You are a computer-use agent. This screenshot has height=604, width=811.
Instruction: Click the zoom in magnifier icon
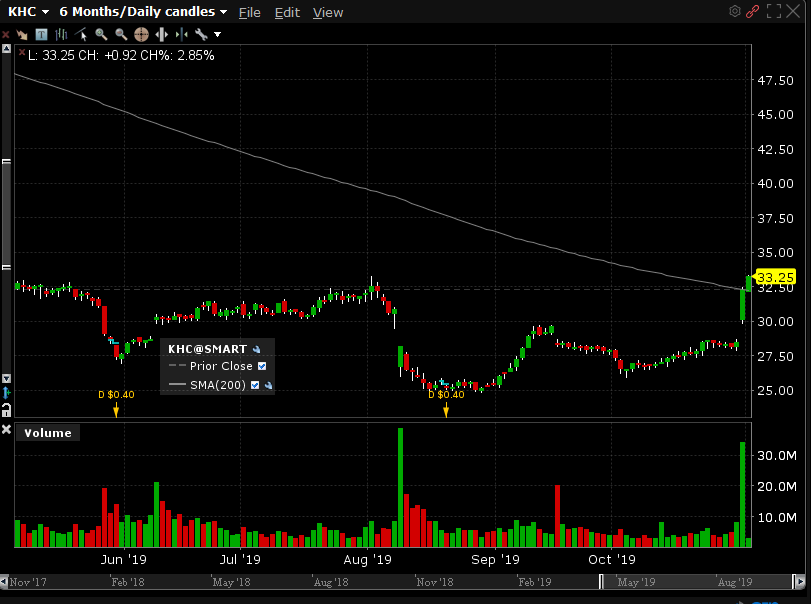pyautogui.click(x=101, y=34)
